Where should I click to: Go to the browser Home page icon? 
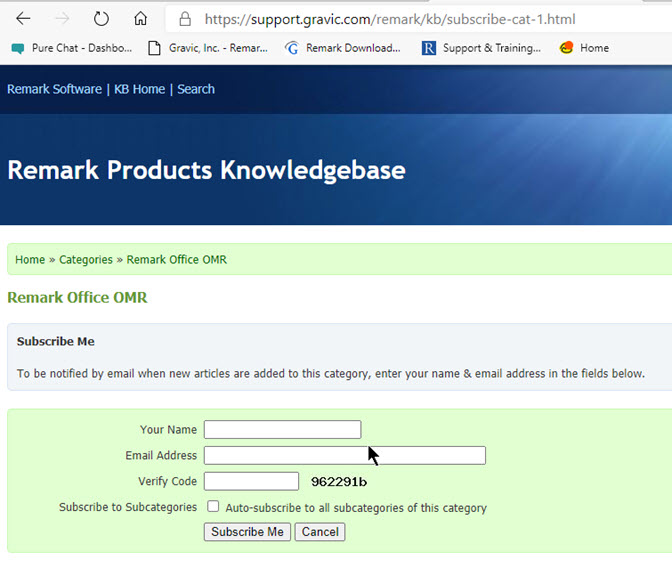[x=141, y=18]
